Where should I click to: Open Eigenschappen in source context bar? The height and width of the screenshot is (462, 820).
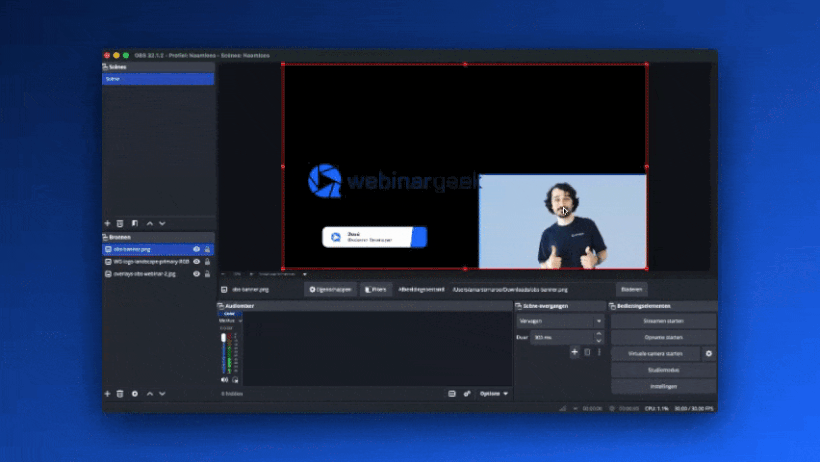tap(331, 289)
